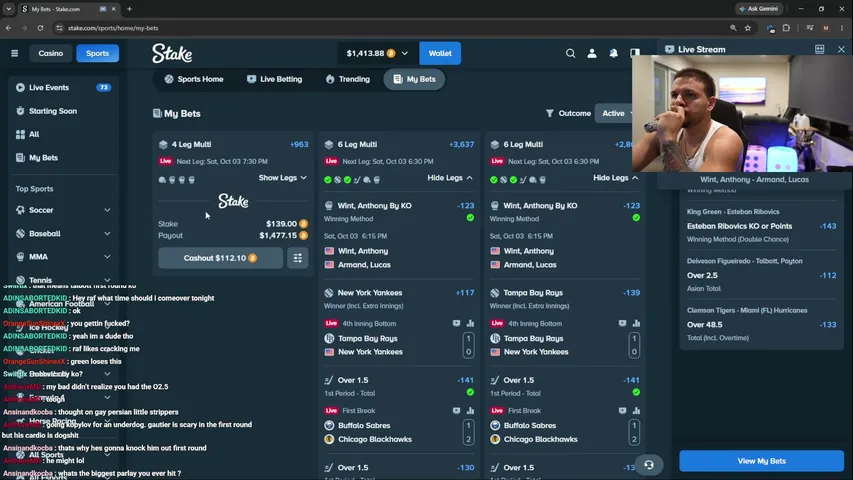Open Starting Soon in sidebar
This screenshot has height=480, width=853.
[63, 111]
